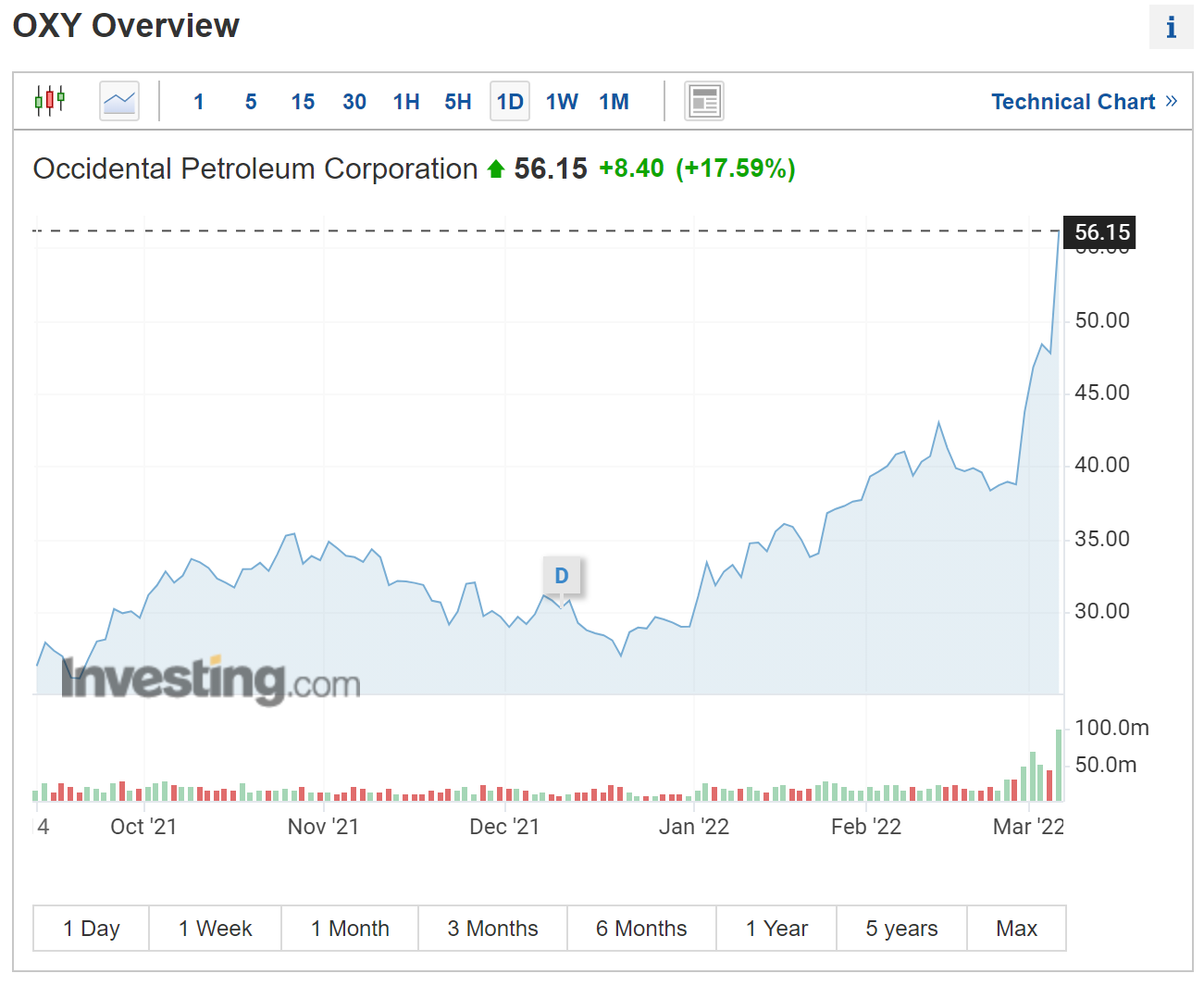Show the 1 Week range
This screenshot has width=1204, height=986.
[216, 929]
